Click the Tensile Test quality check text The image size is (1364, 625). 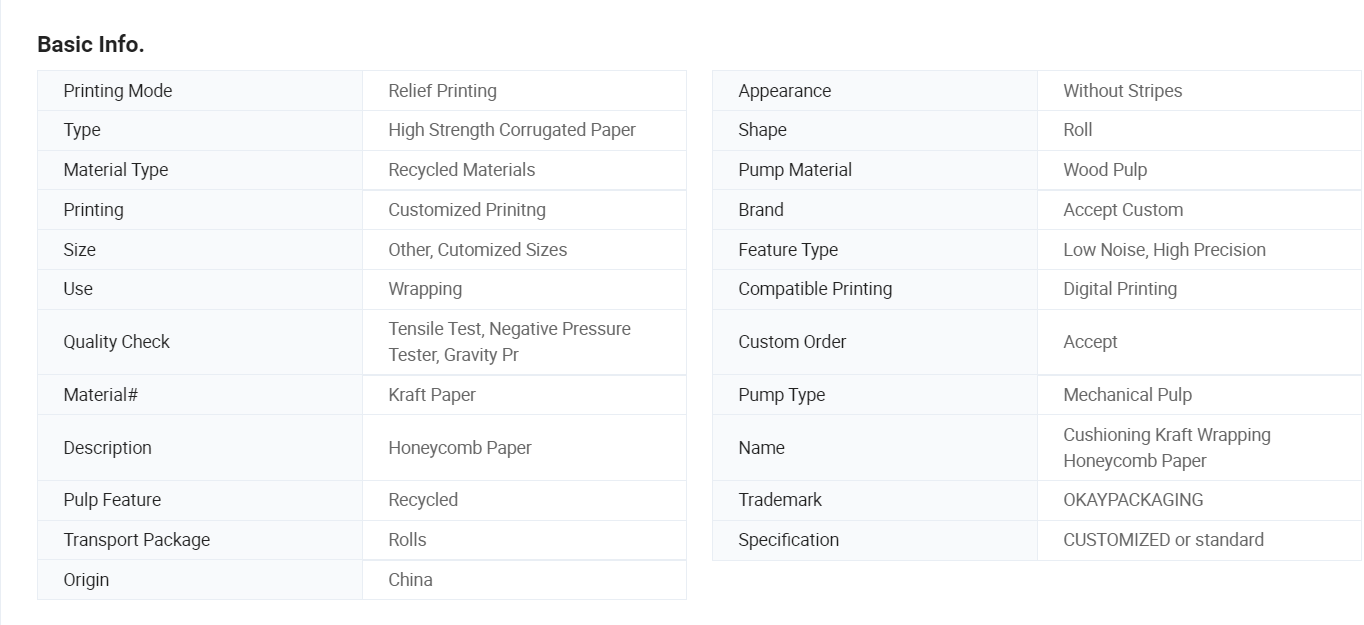(x=509, y=342)
